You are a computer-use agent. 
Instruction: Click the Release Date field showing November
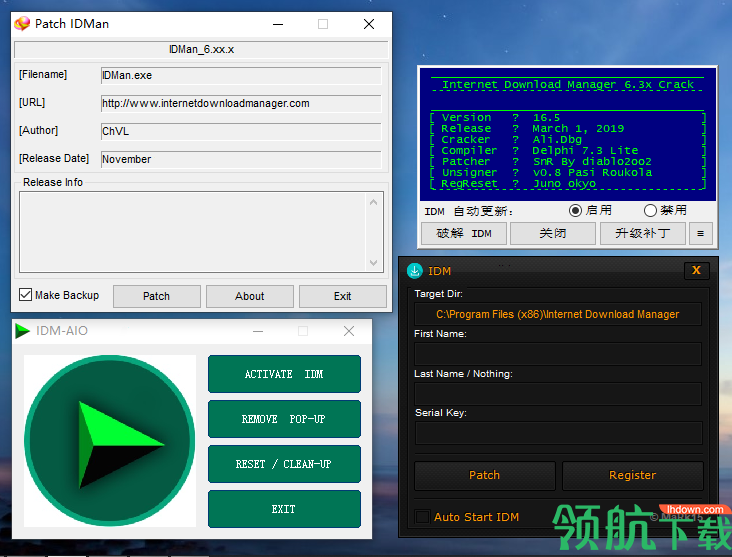241,160
